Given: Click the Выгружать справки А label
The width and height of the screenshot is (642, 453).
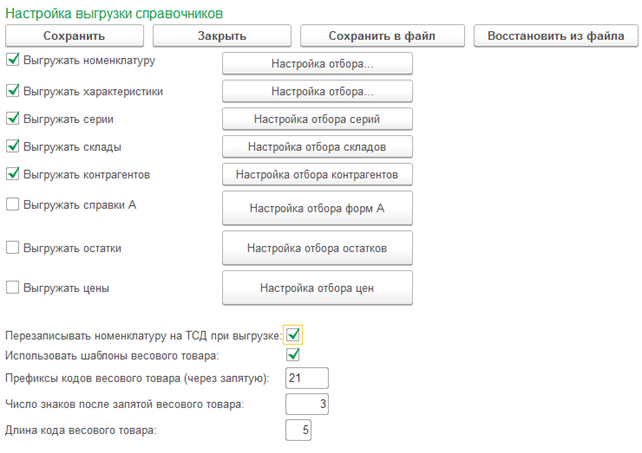Looking at the screenshot, I should click(80, 205).
